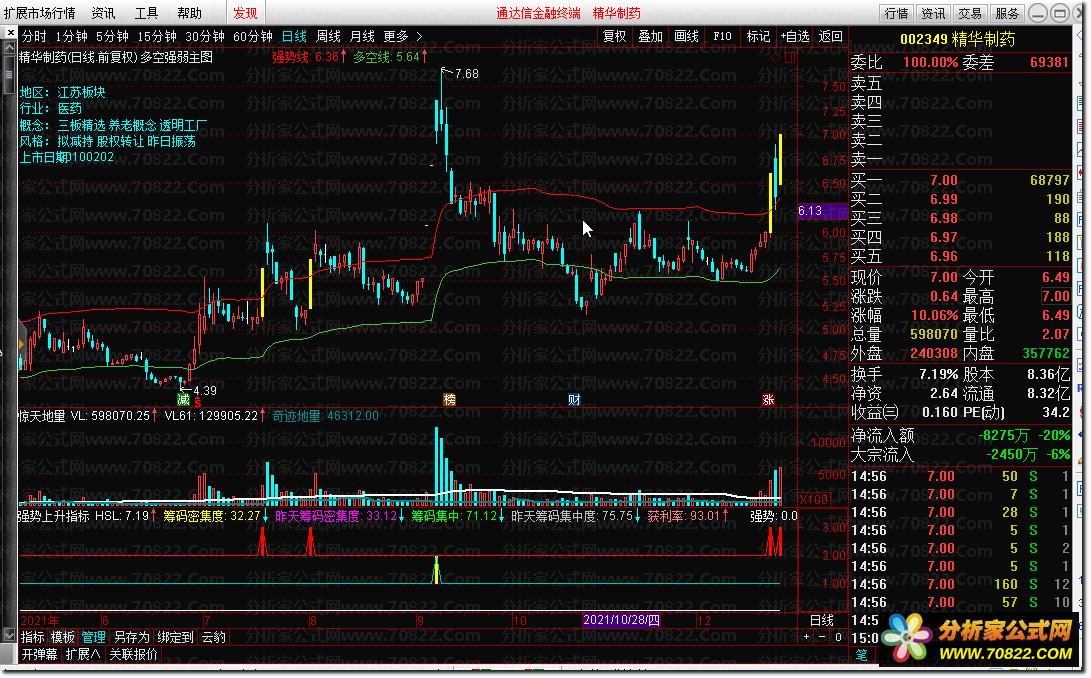Toggle 开弹幕 bullet comments
1091x678 pixels.
pos(40,654)
